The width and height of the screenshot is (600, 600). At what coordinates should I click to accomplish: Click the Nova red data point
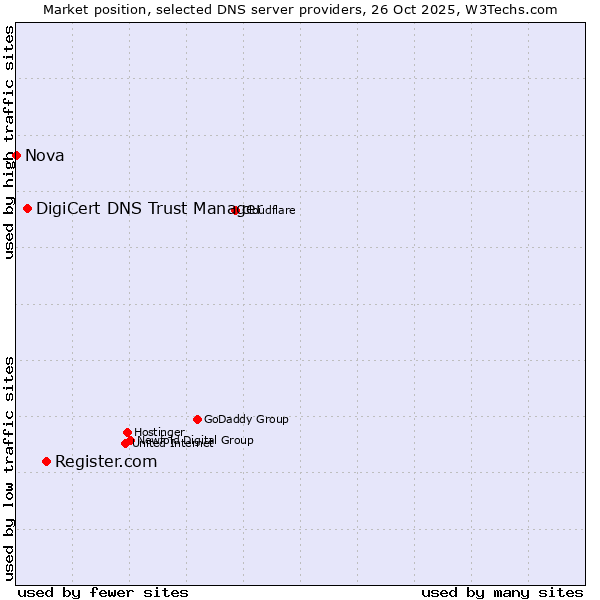click(16, 155)
